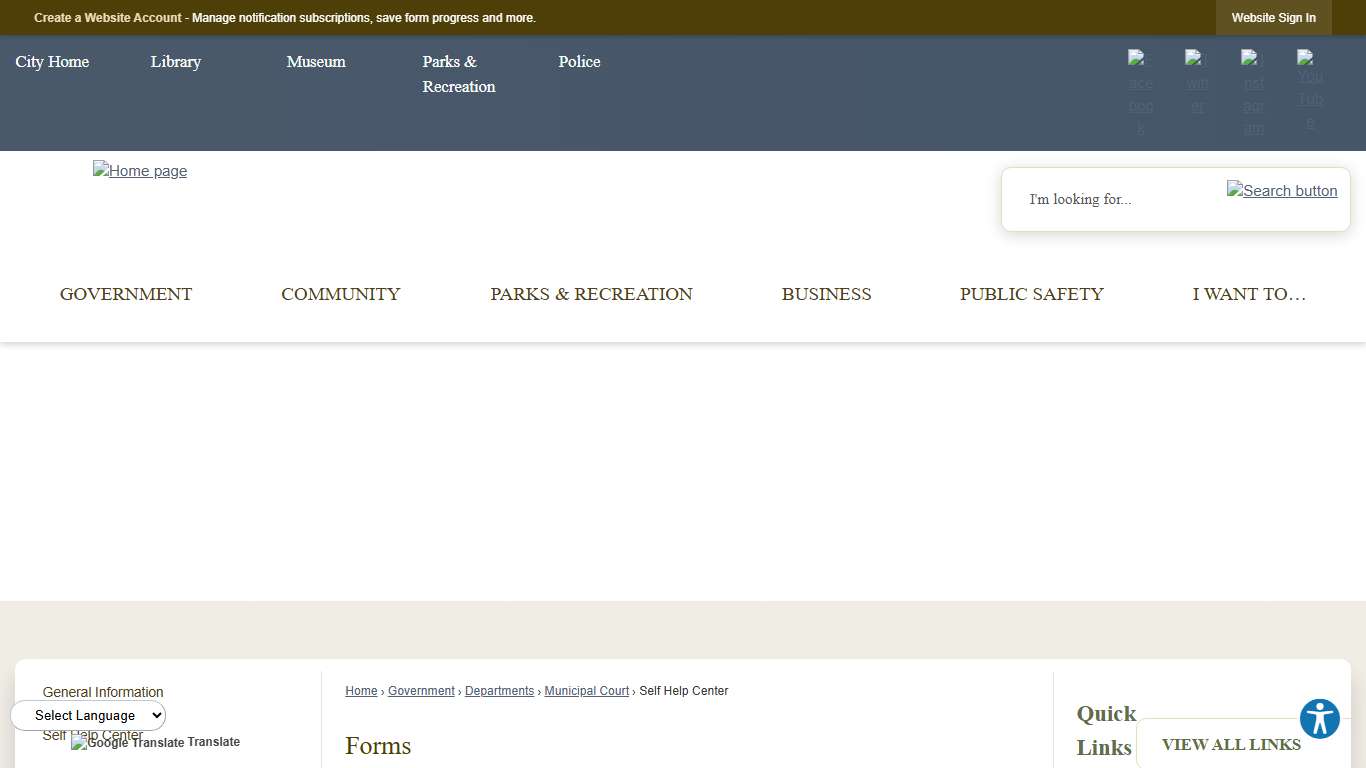This screenshot has width=1366, height=768.
Task: Open the GOVERNMENT navigation menu
Action: 126,294
